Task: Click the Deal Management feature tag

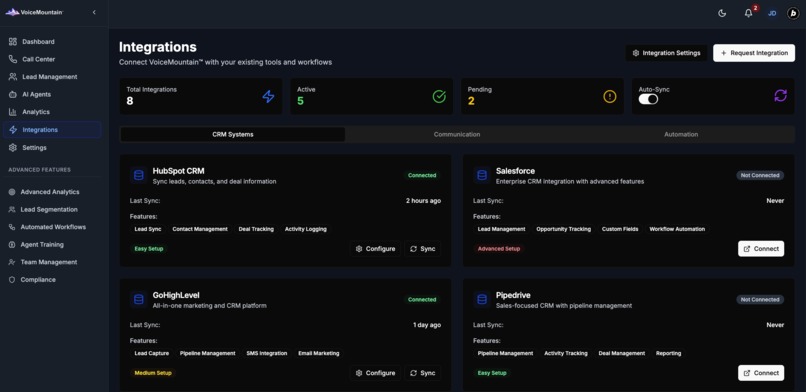Action: click(x=621, y=353)
